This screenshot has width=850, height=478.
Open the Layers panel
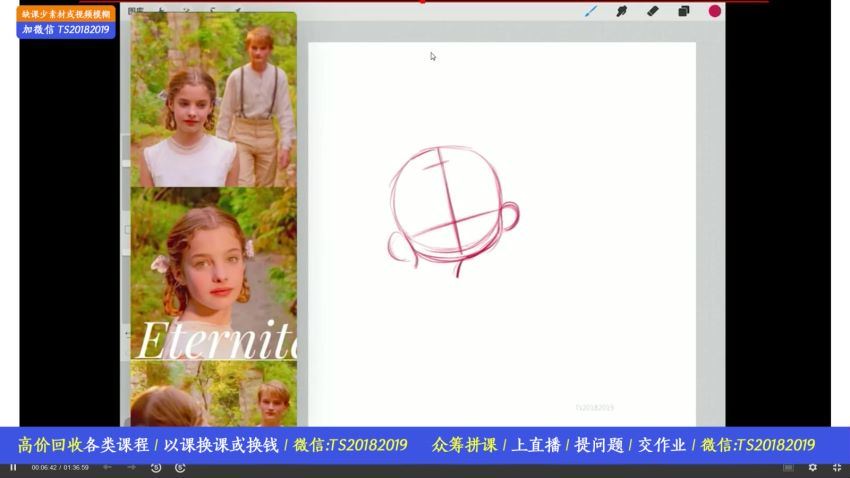coord(684,11)
